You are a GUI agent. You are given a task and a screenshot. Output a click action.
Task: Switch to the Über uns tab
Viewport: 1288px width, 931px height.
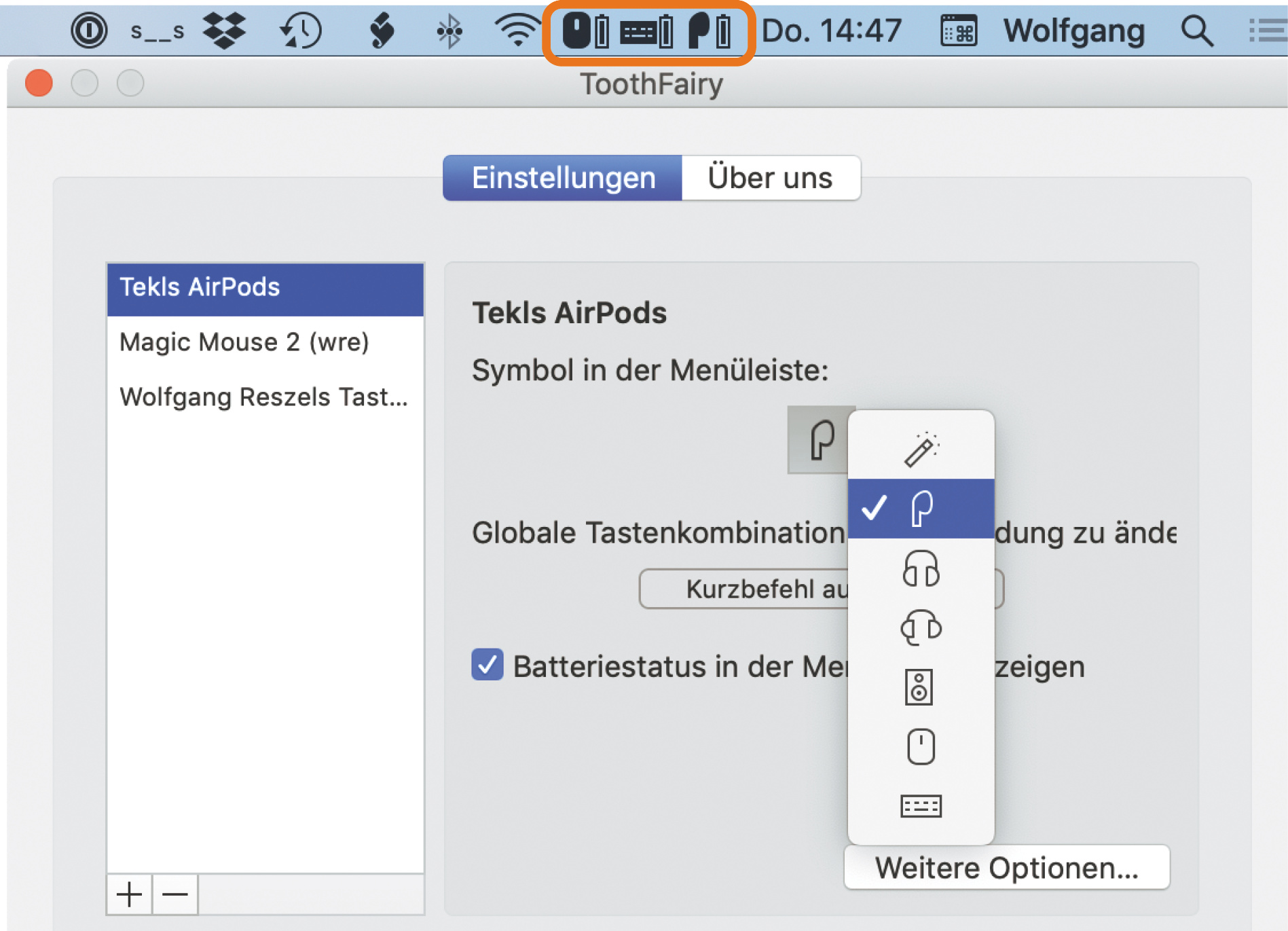770,178
